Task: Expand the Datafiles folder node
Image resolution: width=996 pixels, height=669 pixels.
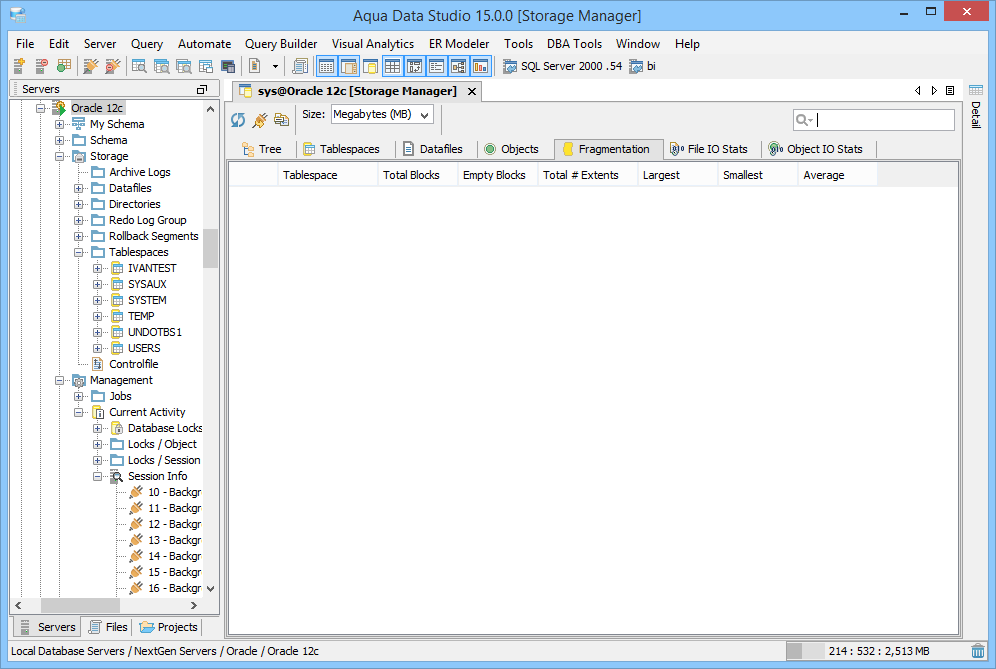Action: [x=79, y=188]
